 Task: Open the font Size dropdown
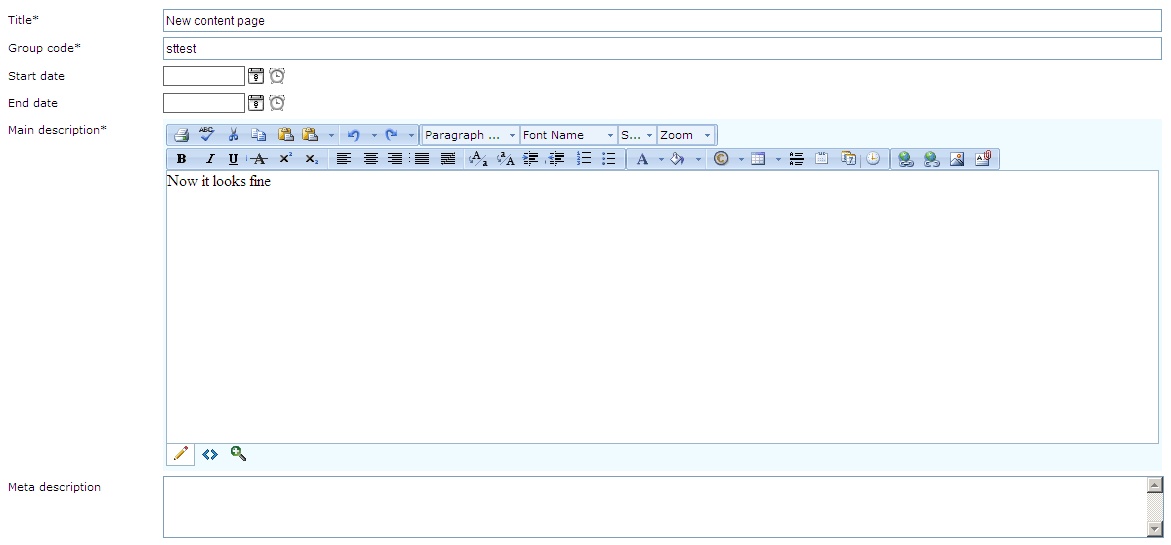click(x=637, y=135)
